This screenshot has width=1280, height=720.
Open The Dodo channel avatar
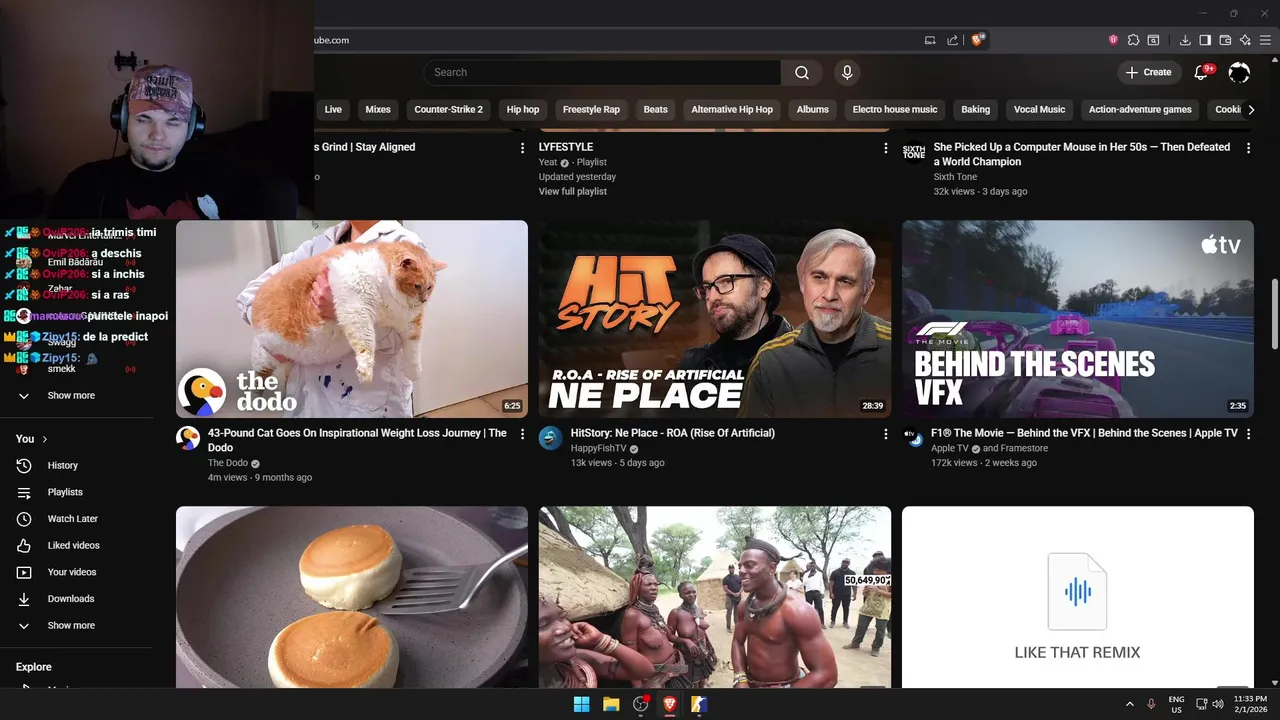click(x=188, y=438)
